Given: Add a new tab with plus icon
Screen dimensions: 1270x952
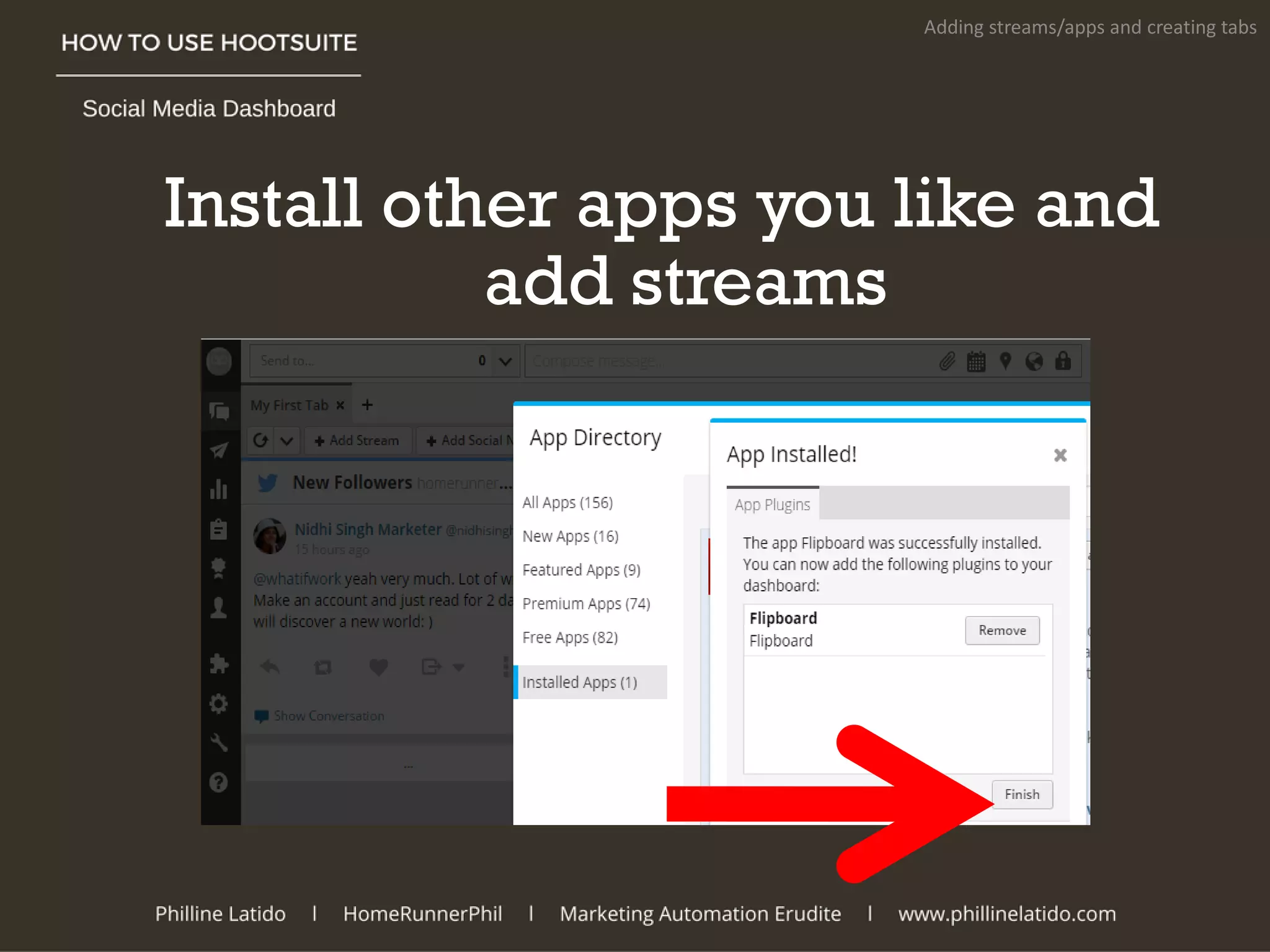Looking at the screenshot, I should point(367,405).
